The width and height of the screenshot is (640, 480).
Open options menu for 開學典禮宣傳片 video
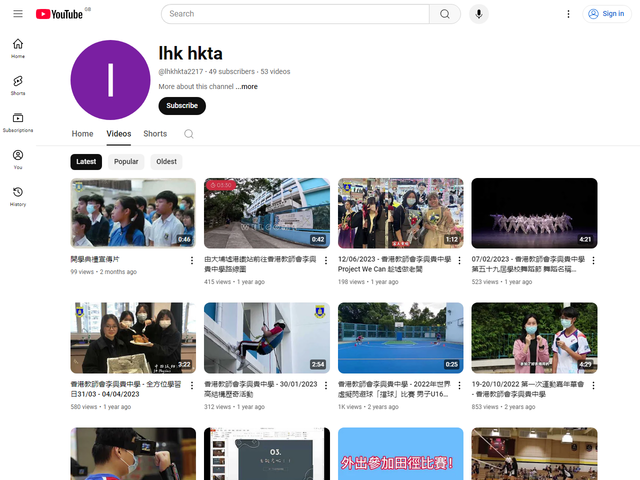click(192, 260)
